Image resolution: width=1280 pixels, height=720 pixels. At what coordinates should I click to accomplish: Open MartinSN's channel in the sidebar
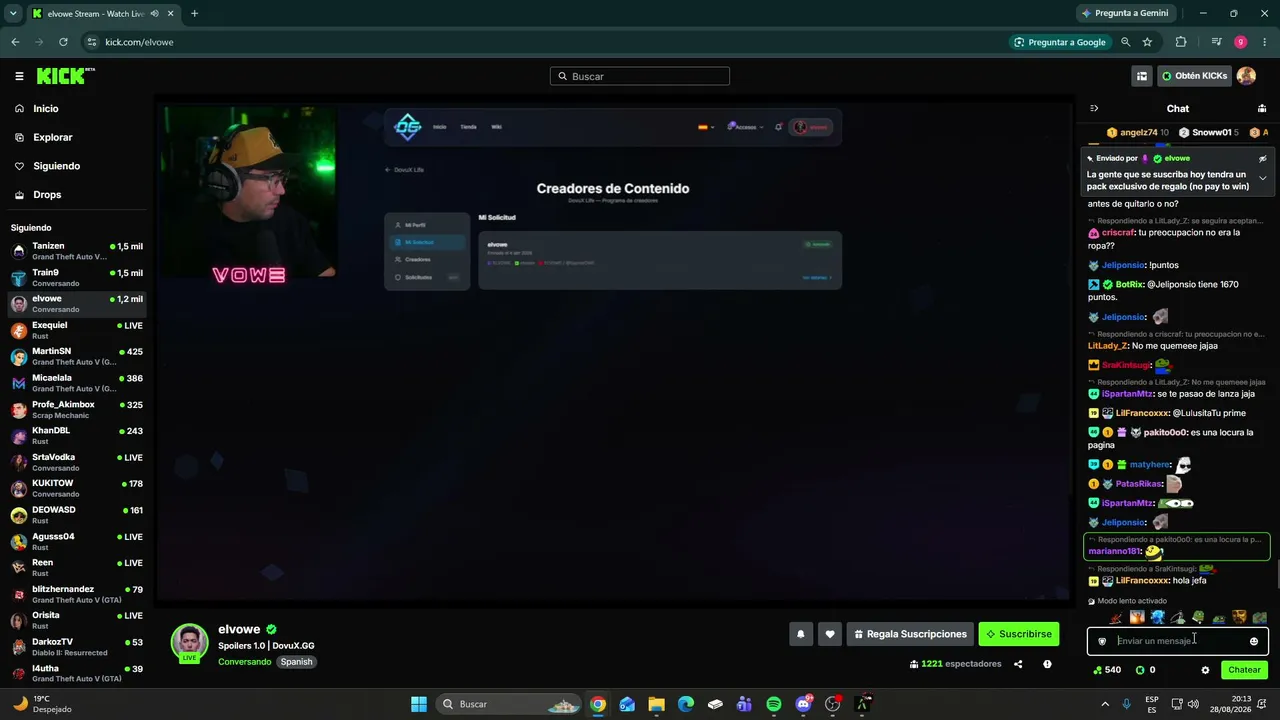pos(77,357)
